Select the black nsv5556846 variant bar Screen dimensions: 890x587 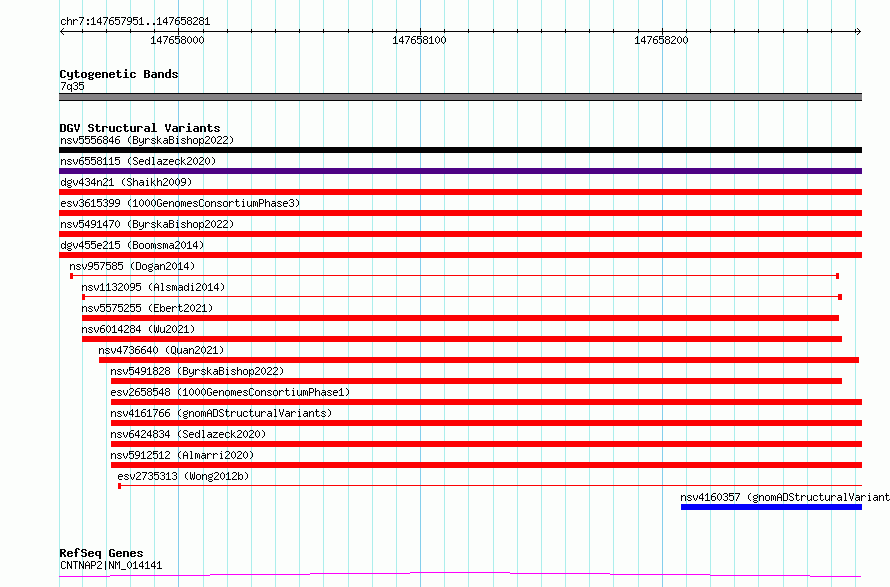[x=460, y=150]
